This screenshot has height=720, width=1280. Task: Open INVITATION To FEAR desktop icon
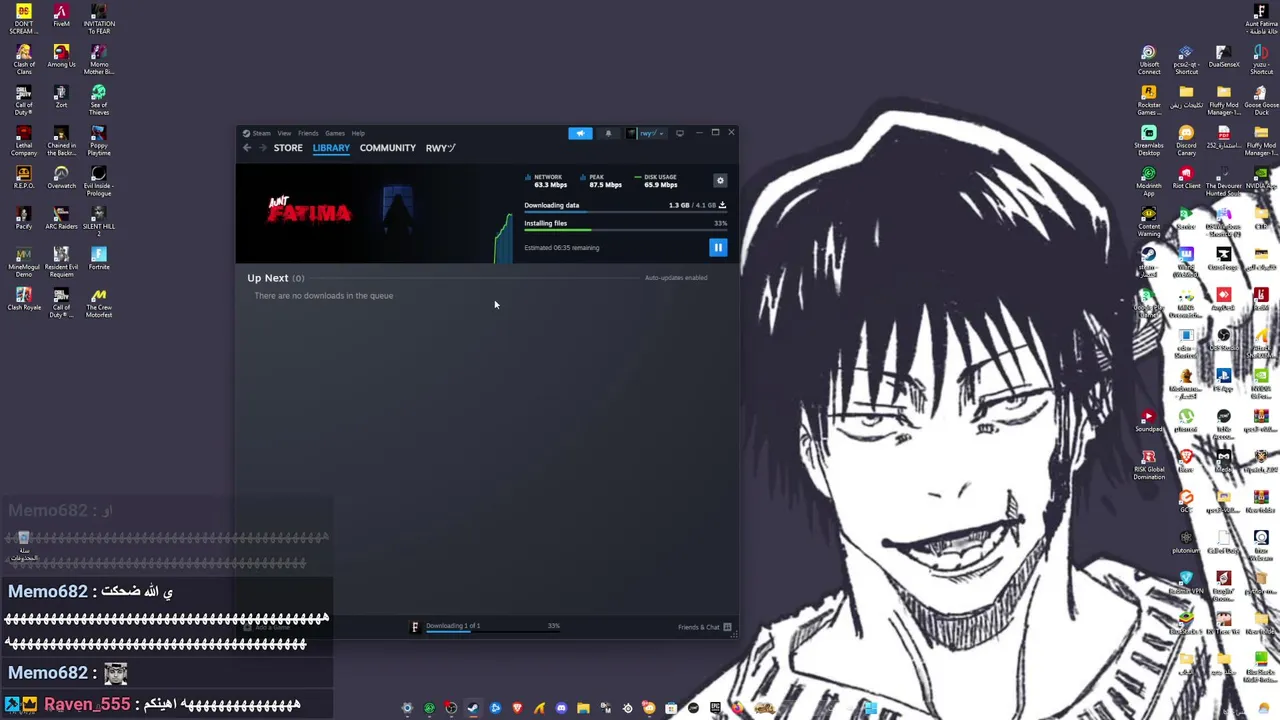pyautogui.click(x=98, y=19)
